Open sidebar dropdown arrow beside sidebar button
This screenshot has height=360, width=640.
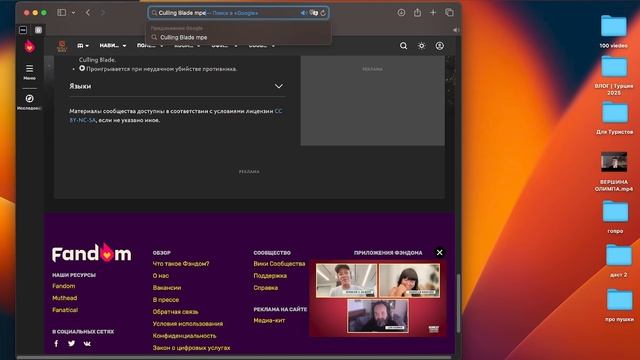point(73,13)
